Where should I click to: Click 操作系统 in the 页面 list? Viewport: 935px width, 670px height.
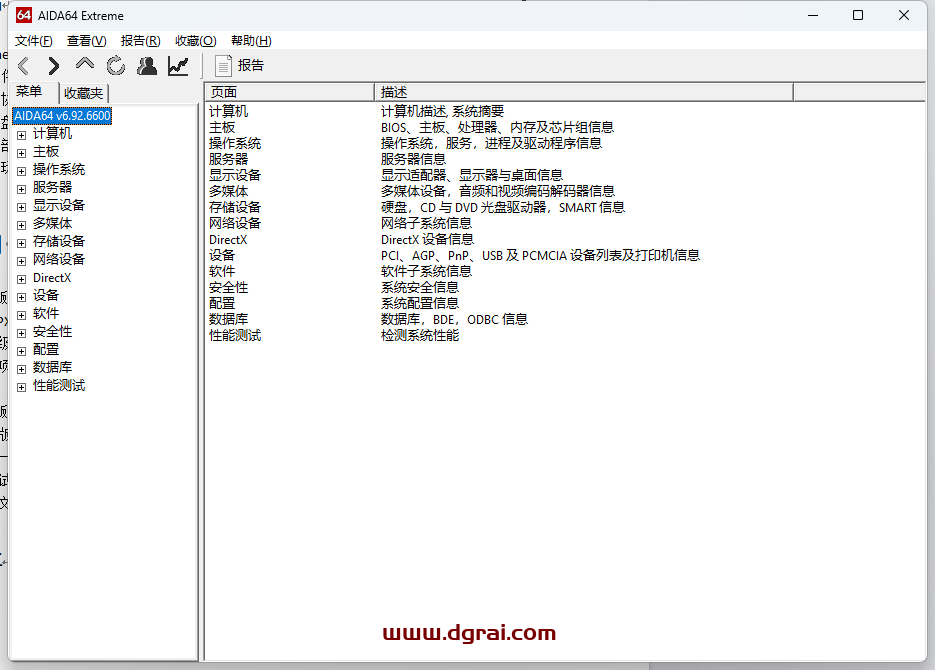pyautogui.click(x=235, y=144)
